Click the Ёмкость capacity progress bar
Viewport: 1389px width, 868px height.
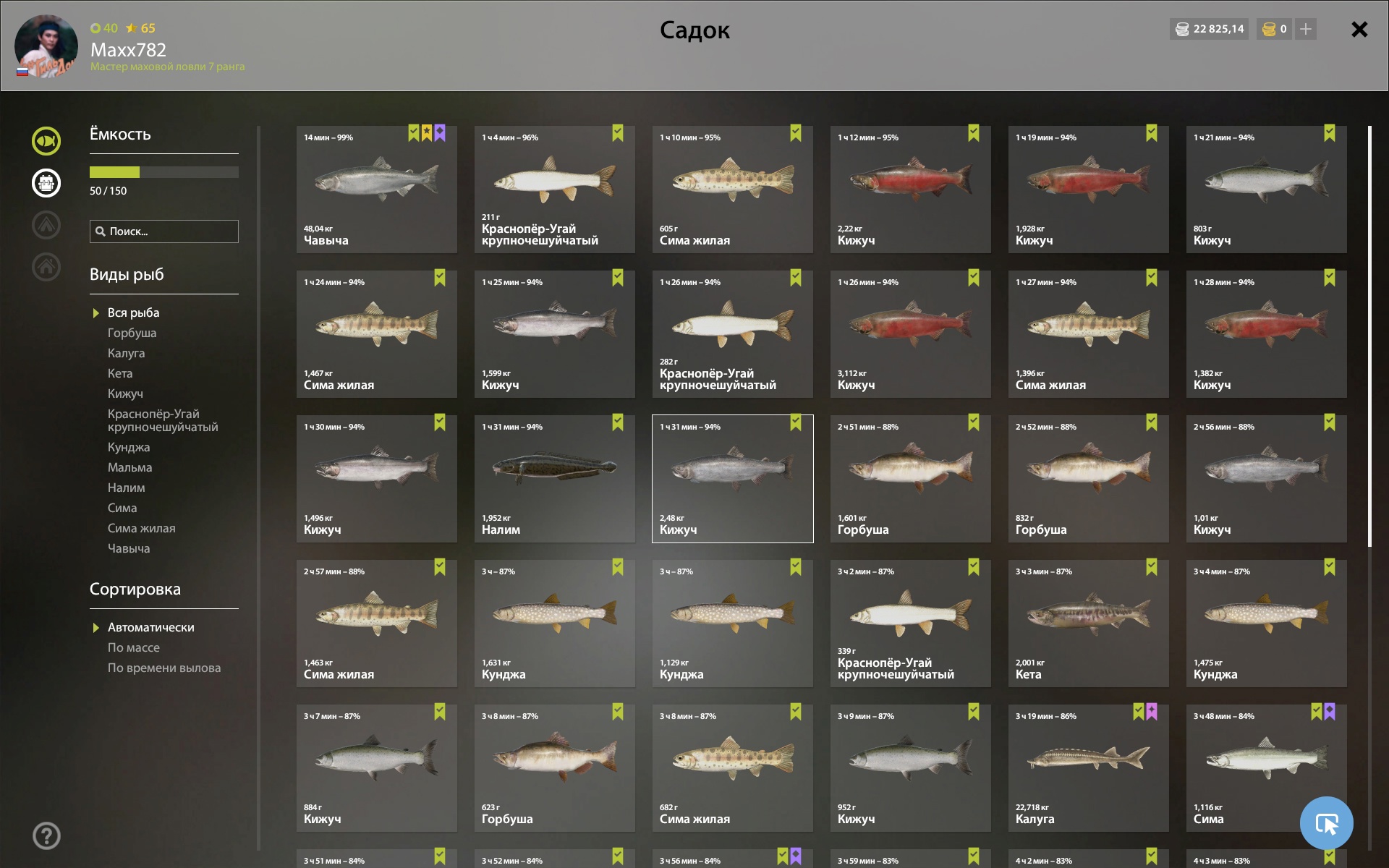pyautogui.click(x=164, y=172)
